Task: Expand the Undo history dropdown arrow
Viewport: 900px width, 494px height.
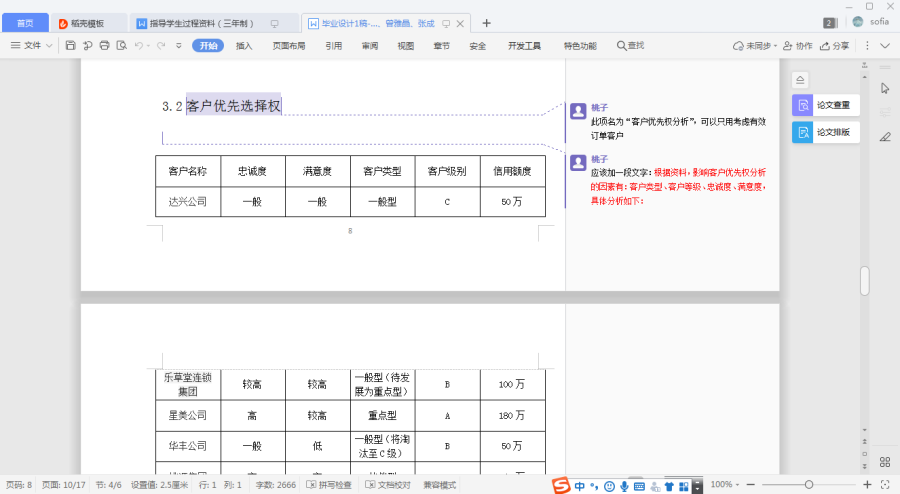Action: [x=148, y=46]
